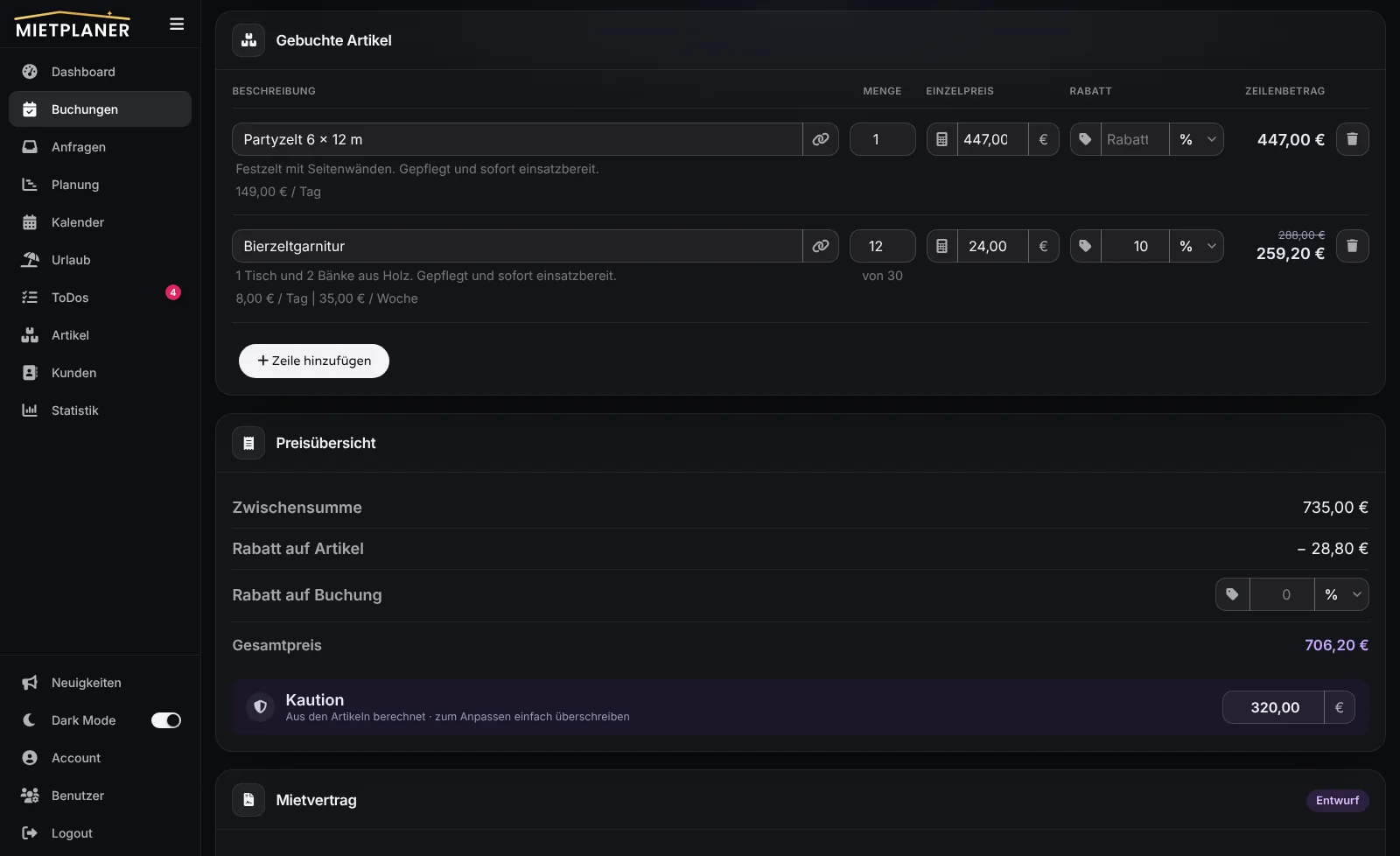This screenshot has width=1400, height=856.
Task: Collapse sidebar with hamburger menu icon
Action: pyautogui.click(x=177, y=25)
